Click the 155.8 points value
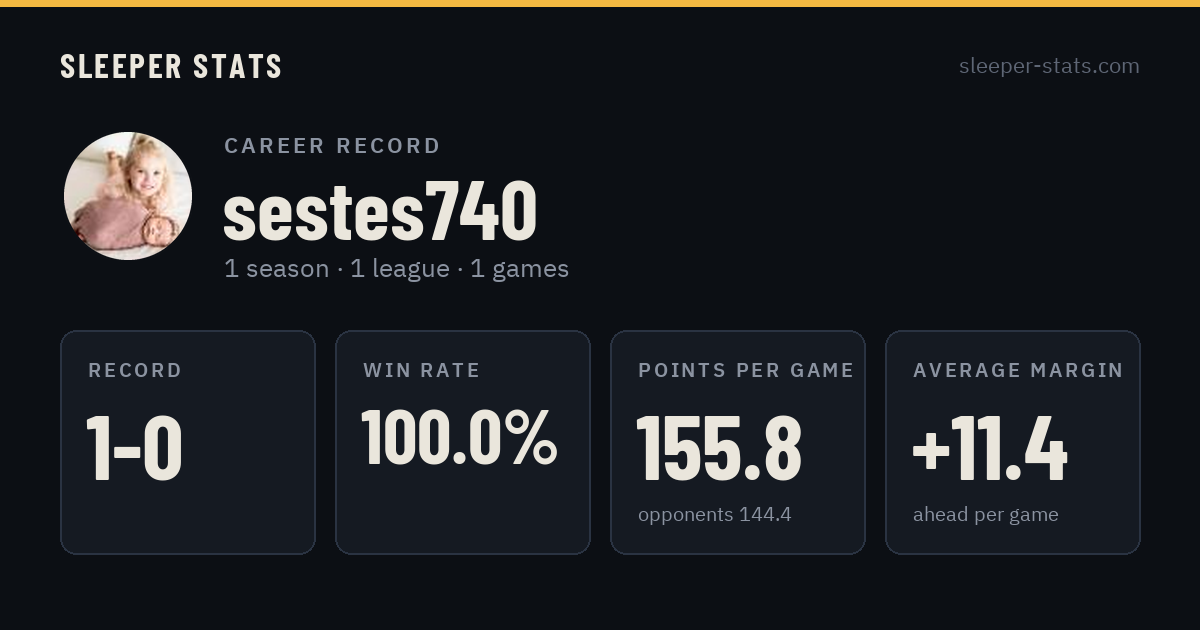The height and width of the screenshot is (630, 1200). [x=719, y=449]
